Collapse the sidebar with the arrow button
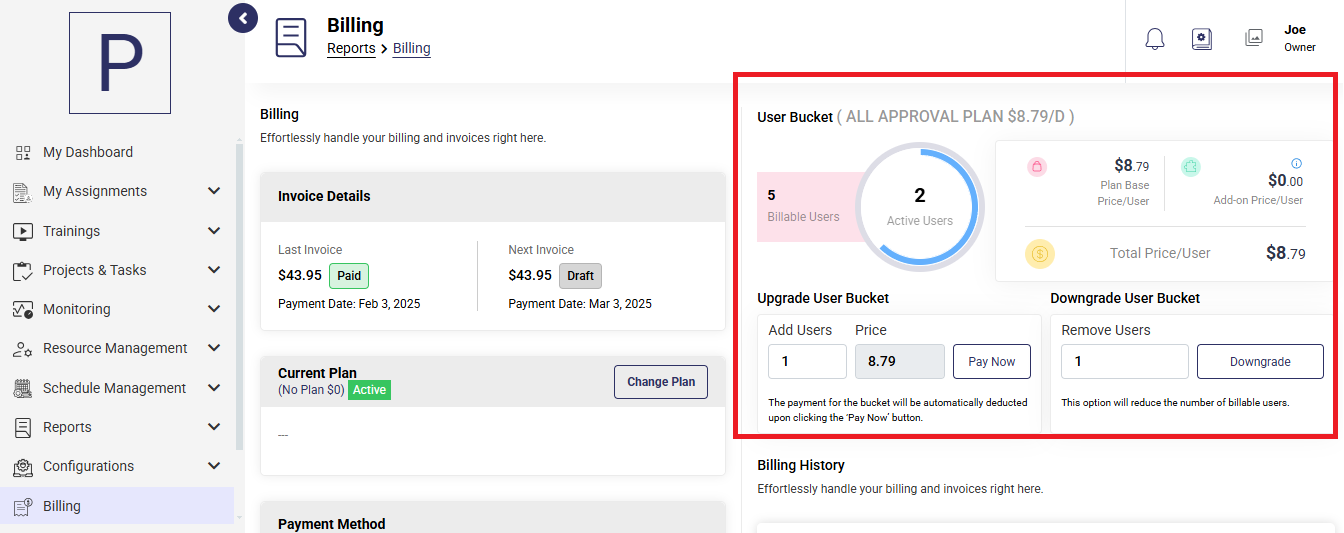1344x533 pixels. 243,18
